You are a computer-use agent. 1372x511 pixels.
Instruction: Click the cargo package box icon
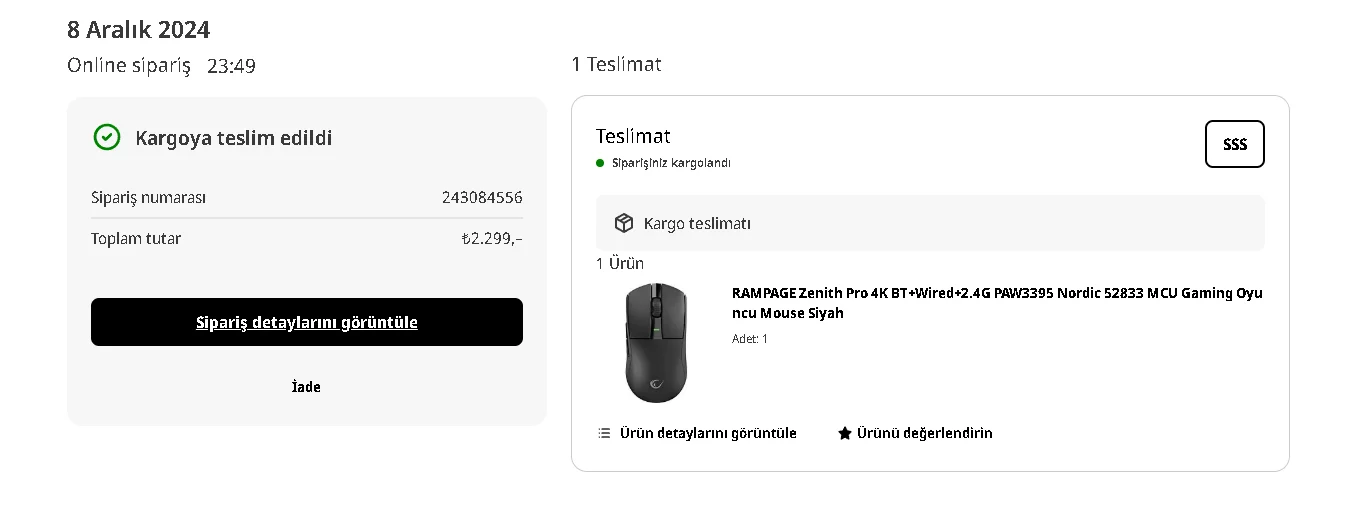[624, 222]
